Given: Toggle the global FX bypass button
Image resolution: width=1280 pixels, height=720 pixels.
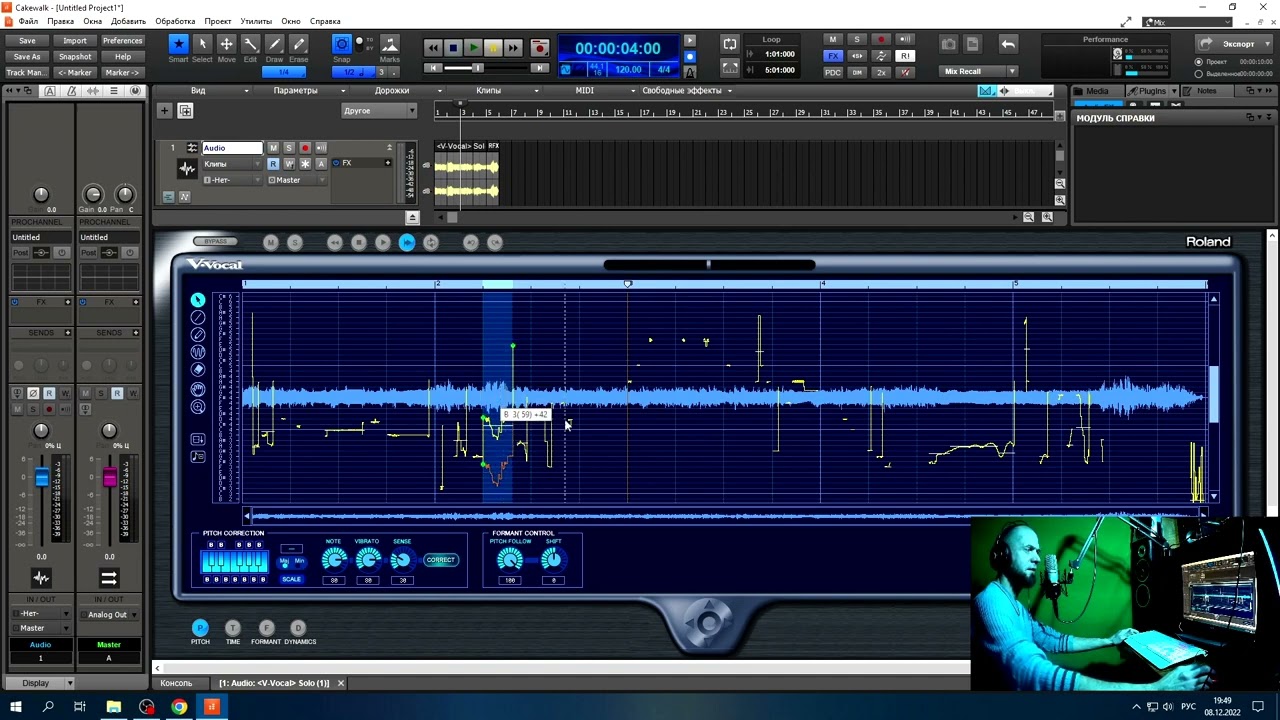Looking at the screenshot, I should click(833, 56).
